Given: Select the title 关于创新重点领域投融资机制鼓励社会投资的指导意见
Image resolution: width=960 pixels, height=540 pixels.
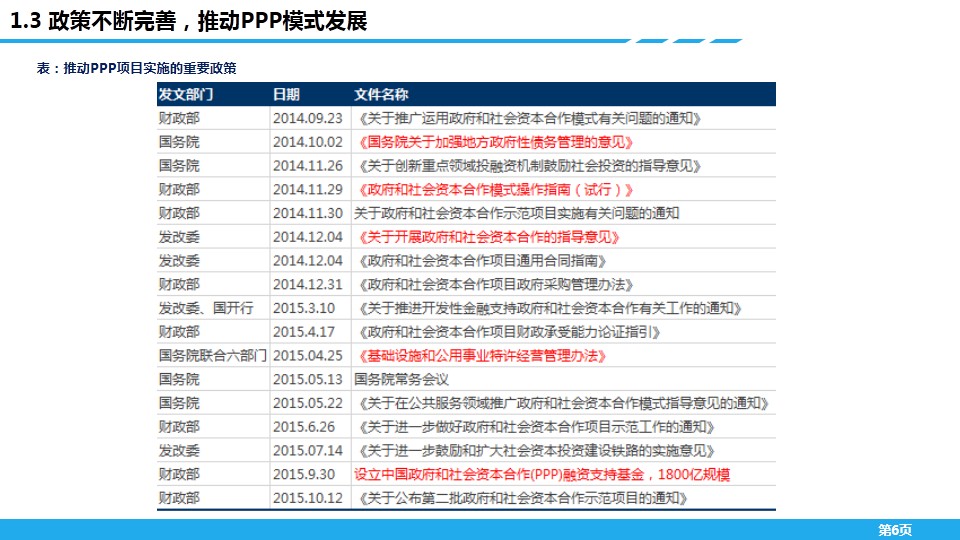Looking at the screenshot, I should pos(530,166).
